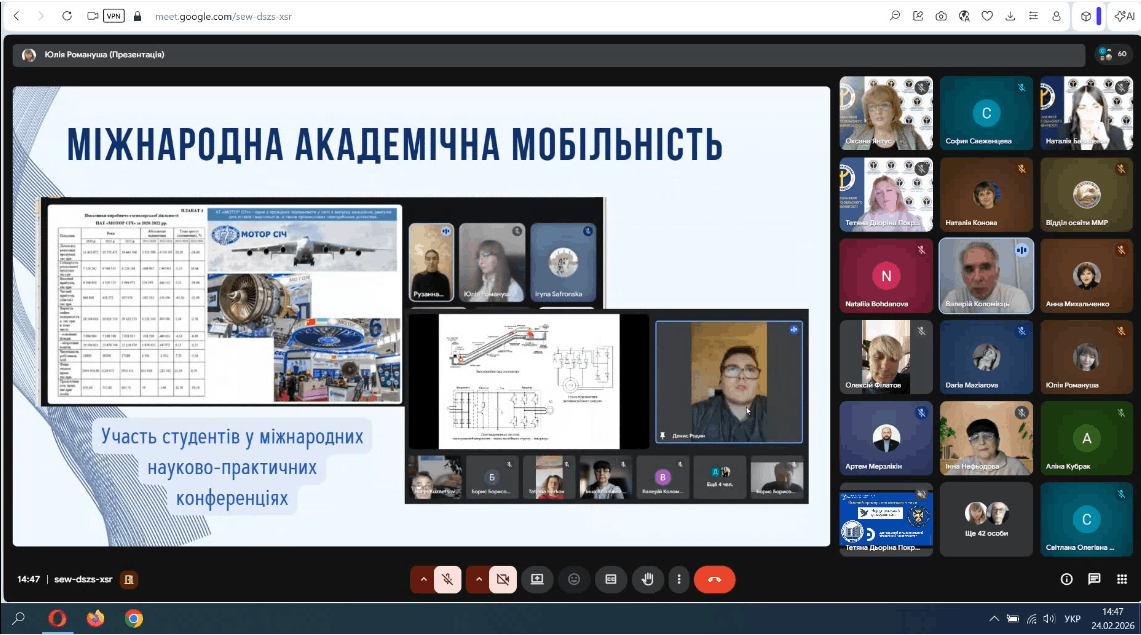
Task: Open the emoji reactions button
Action: click(574, 579)
